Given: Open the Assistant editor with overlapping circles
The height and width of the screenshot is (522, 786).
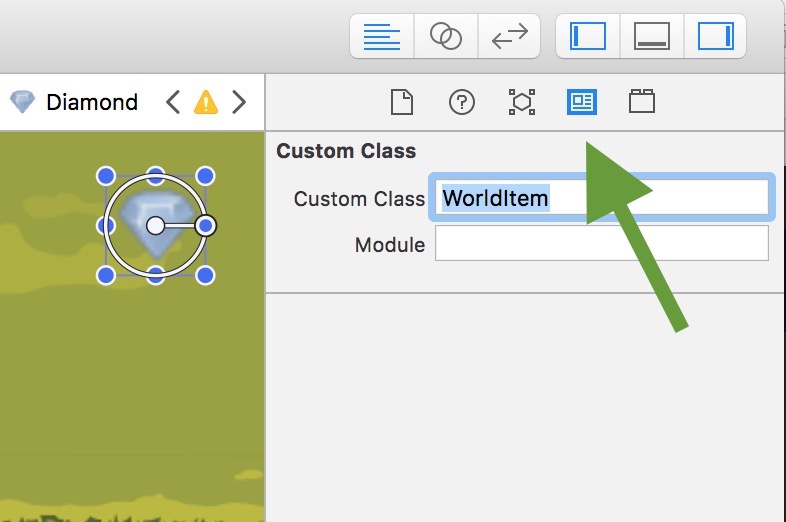Looking at the screenshot, I should (x=446, y=37).
